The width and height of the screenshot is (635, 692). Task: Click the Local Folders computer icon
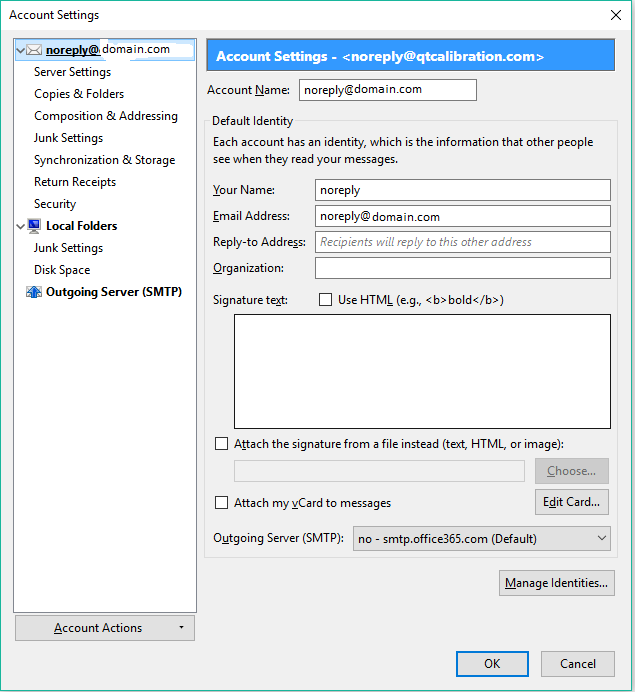pos(34,226)
